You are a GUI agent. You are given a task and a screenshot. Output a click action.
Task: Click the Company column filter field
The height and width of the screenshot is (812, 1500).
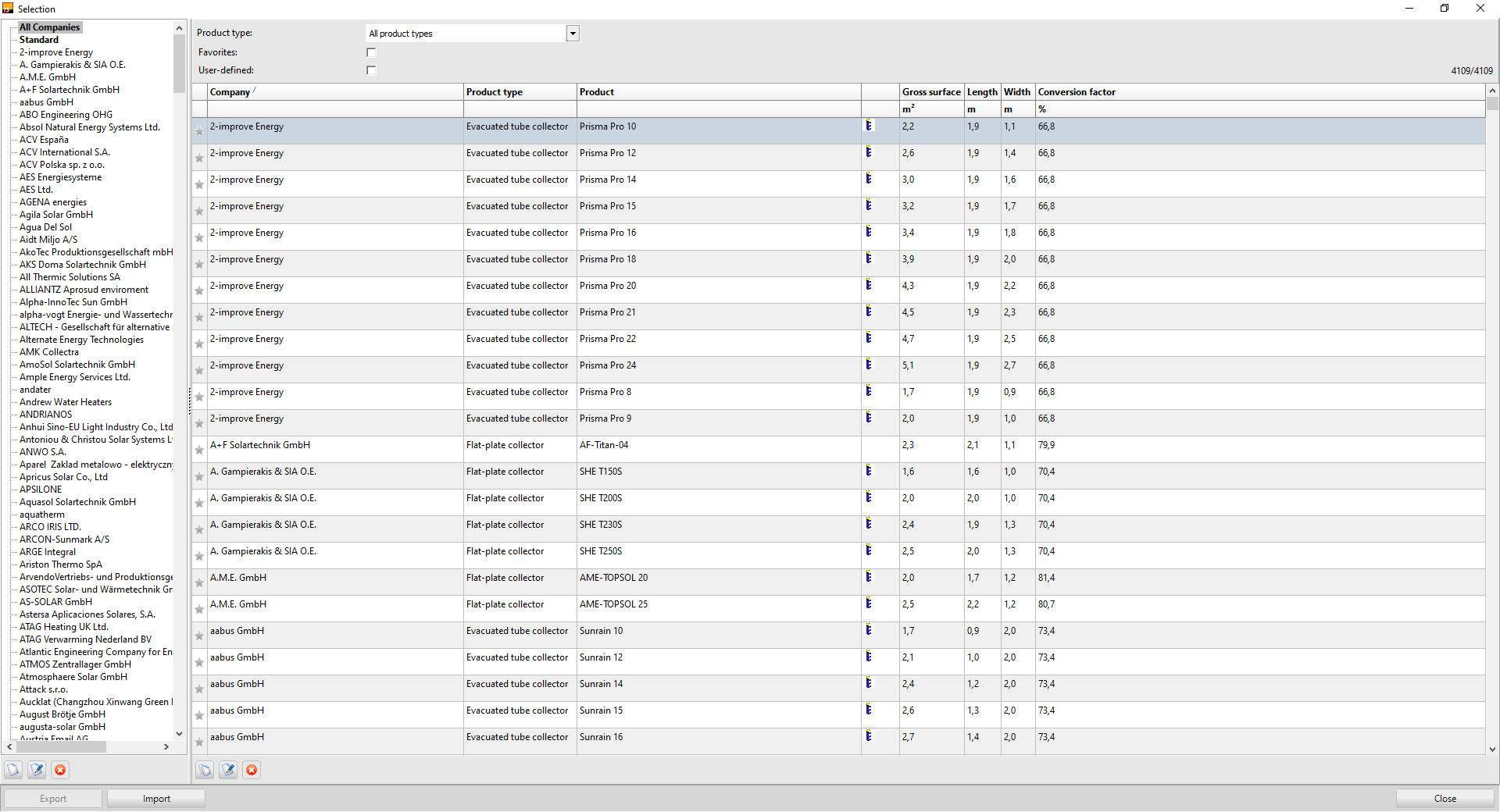pyautogui.click(x=335, y=109)
